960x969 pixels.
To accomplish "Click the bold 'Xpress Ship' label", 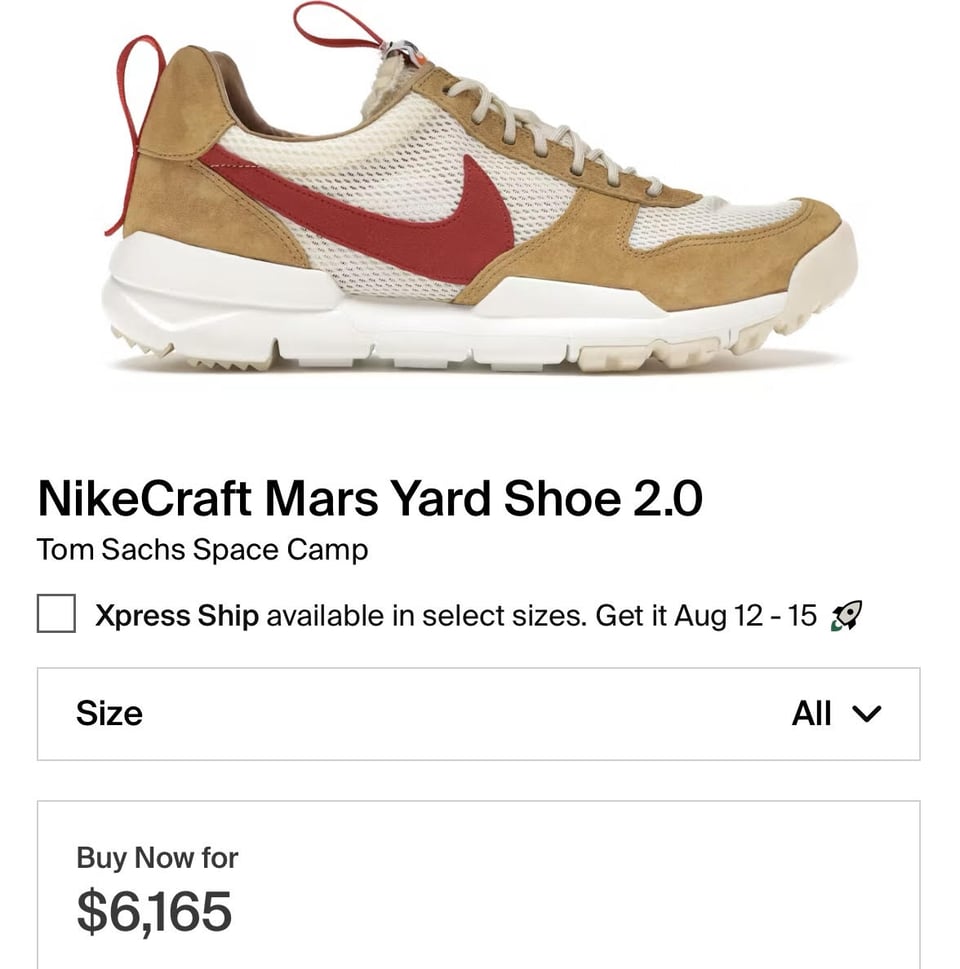I will [177, 615].
